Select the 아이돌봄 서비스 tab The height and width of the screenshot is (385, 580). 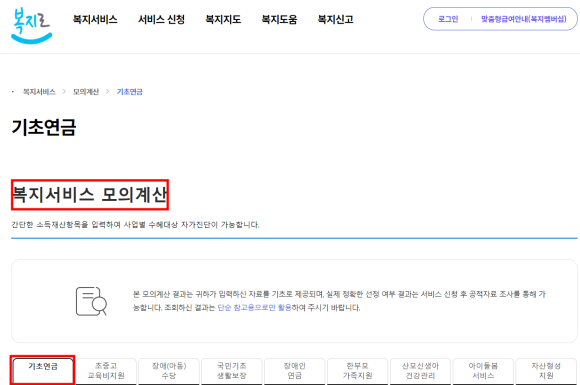click(x=483, y=371)
